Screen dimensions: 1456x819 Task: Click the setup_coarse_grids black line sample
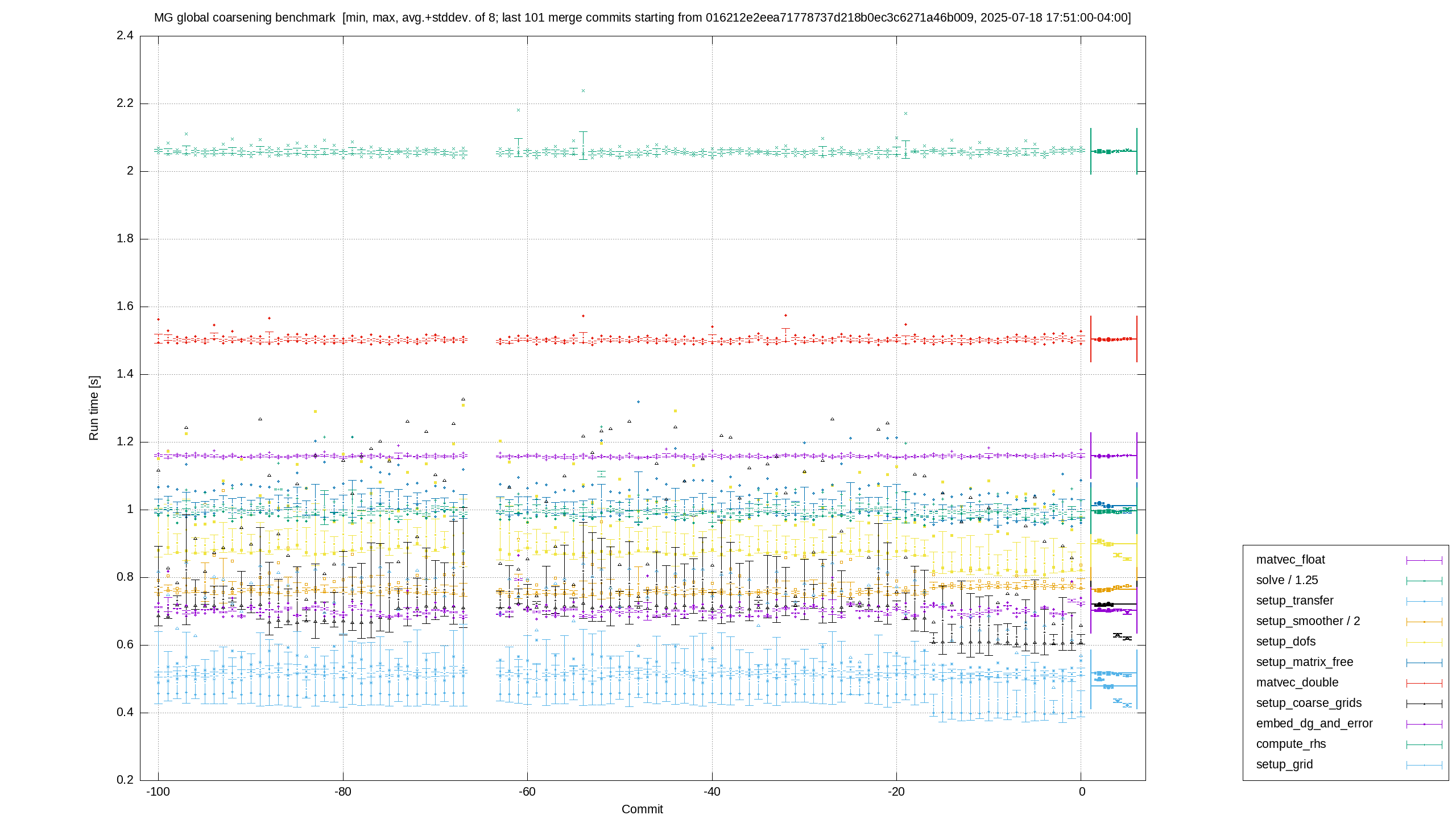(x=1424, y=704)
